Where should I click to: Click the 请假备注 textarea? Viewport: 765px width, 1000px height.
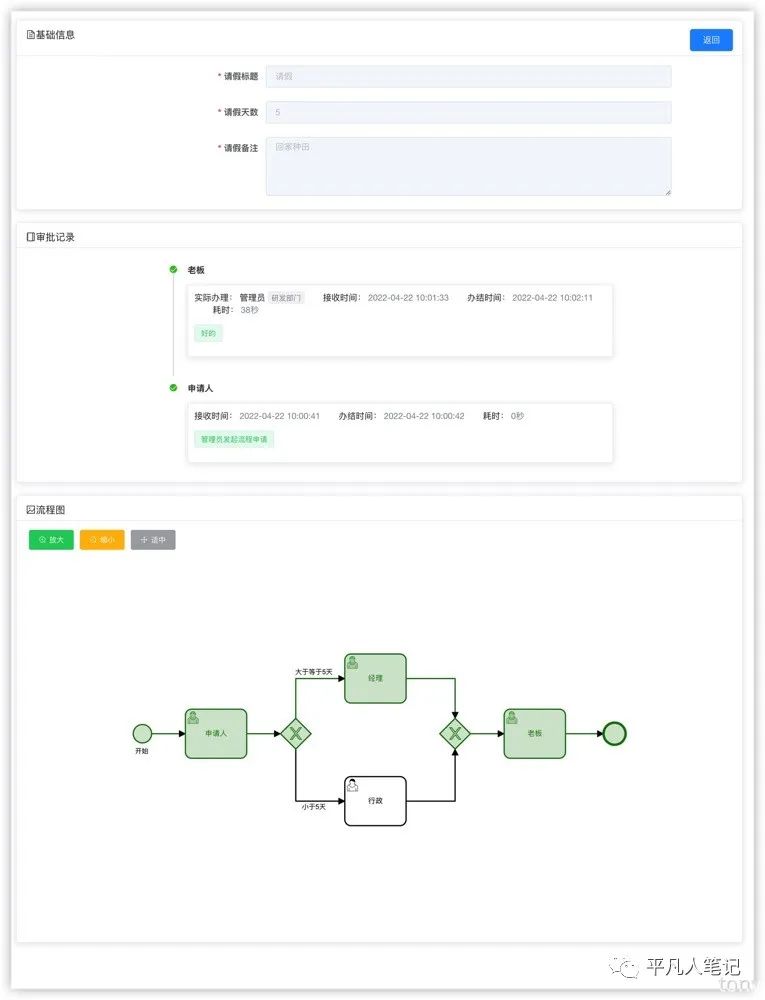tap(468, 166)
